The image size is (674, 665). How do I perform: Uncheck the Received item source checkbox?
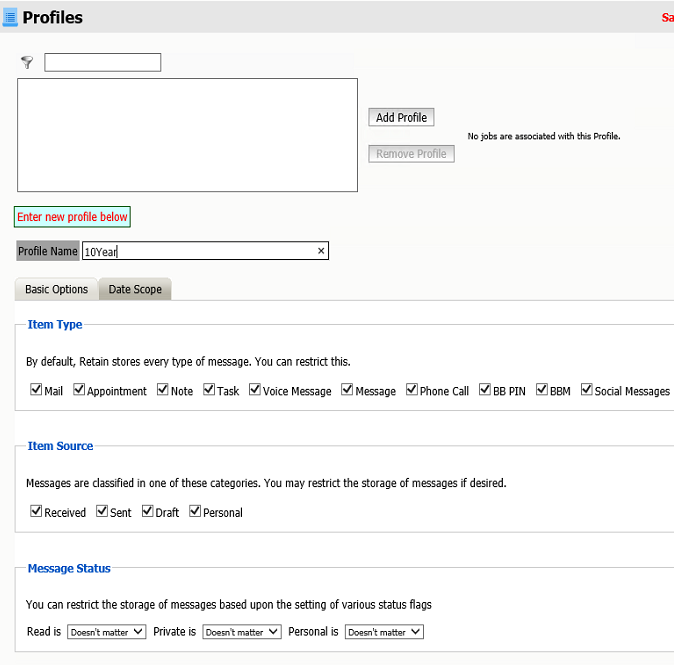tap(36, 511)
